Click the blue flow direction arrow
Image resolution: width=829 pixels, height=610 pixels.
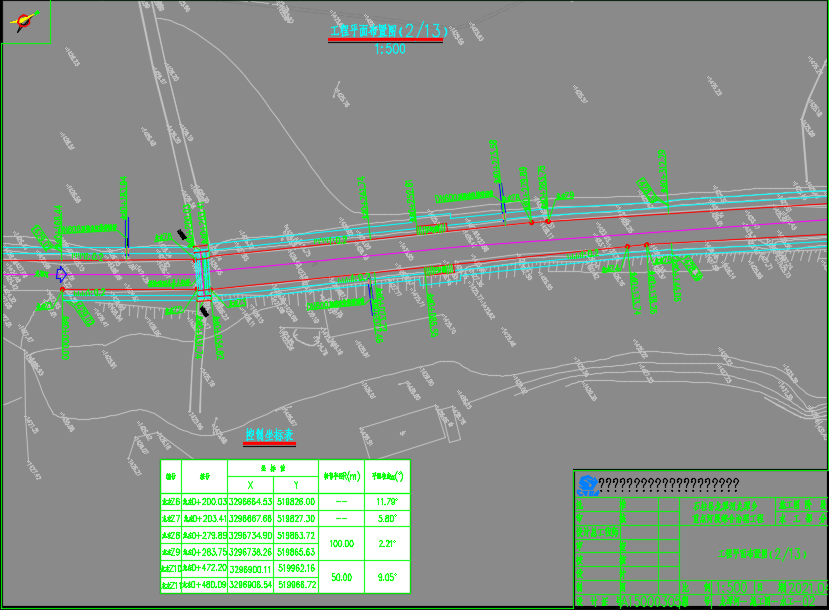coord(61,274)
